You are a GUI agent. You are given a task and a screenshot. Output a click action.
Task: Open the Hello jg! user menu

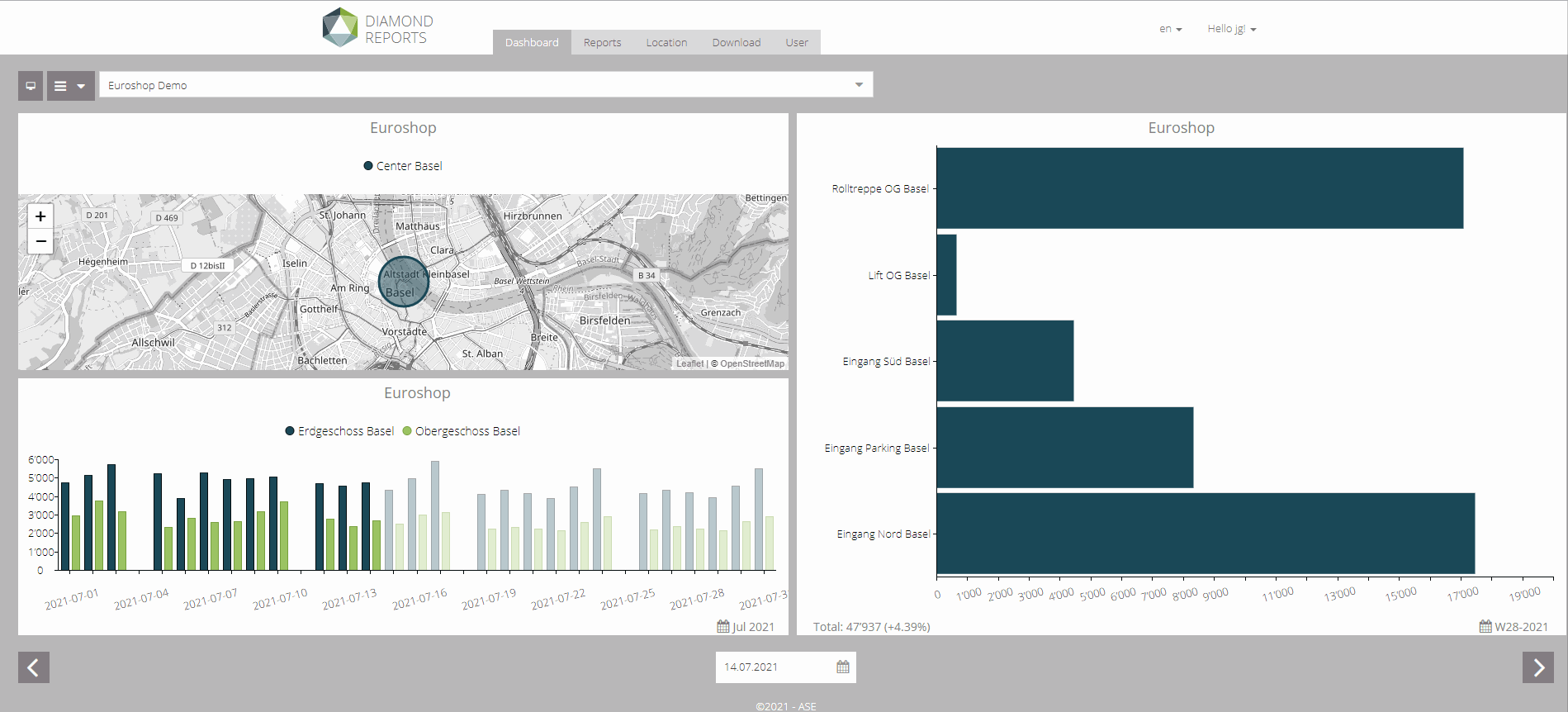click(1231, 29)
